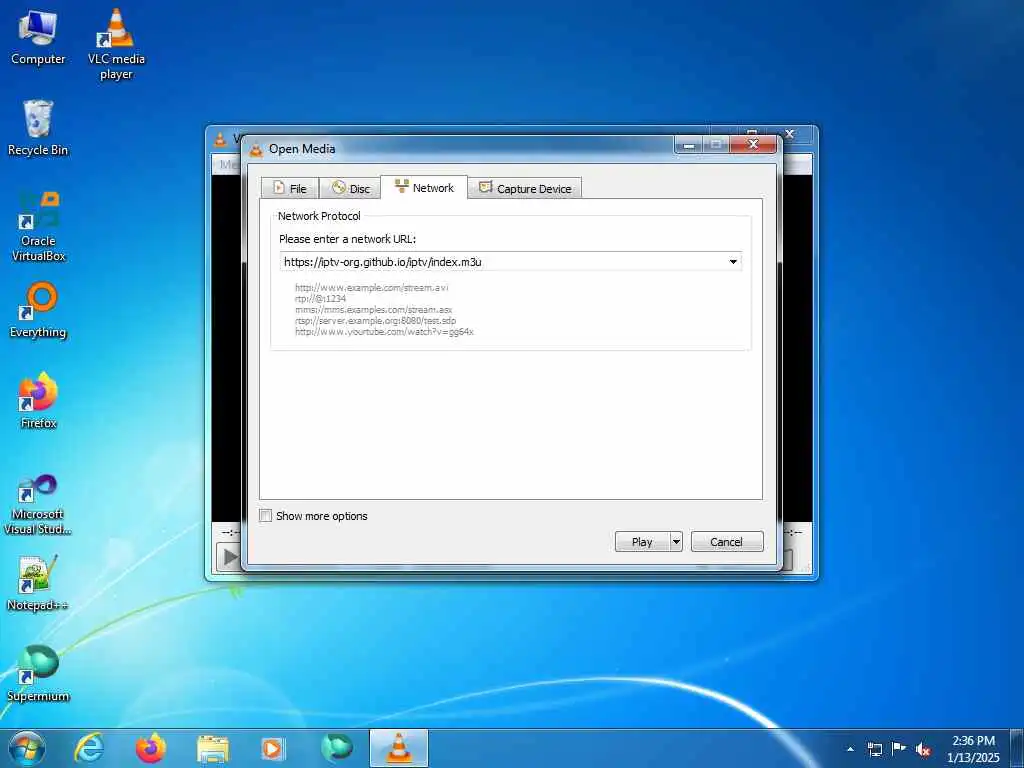This screenshot has height=768, width=1024.
Task: Expand the network URL history dropdown
Action: (x=733, y=262)
